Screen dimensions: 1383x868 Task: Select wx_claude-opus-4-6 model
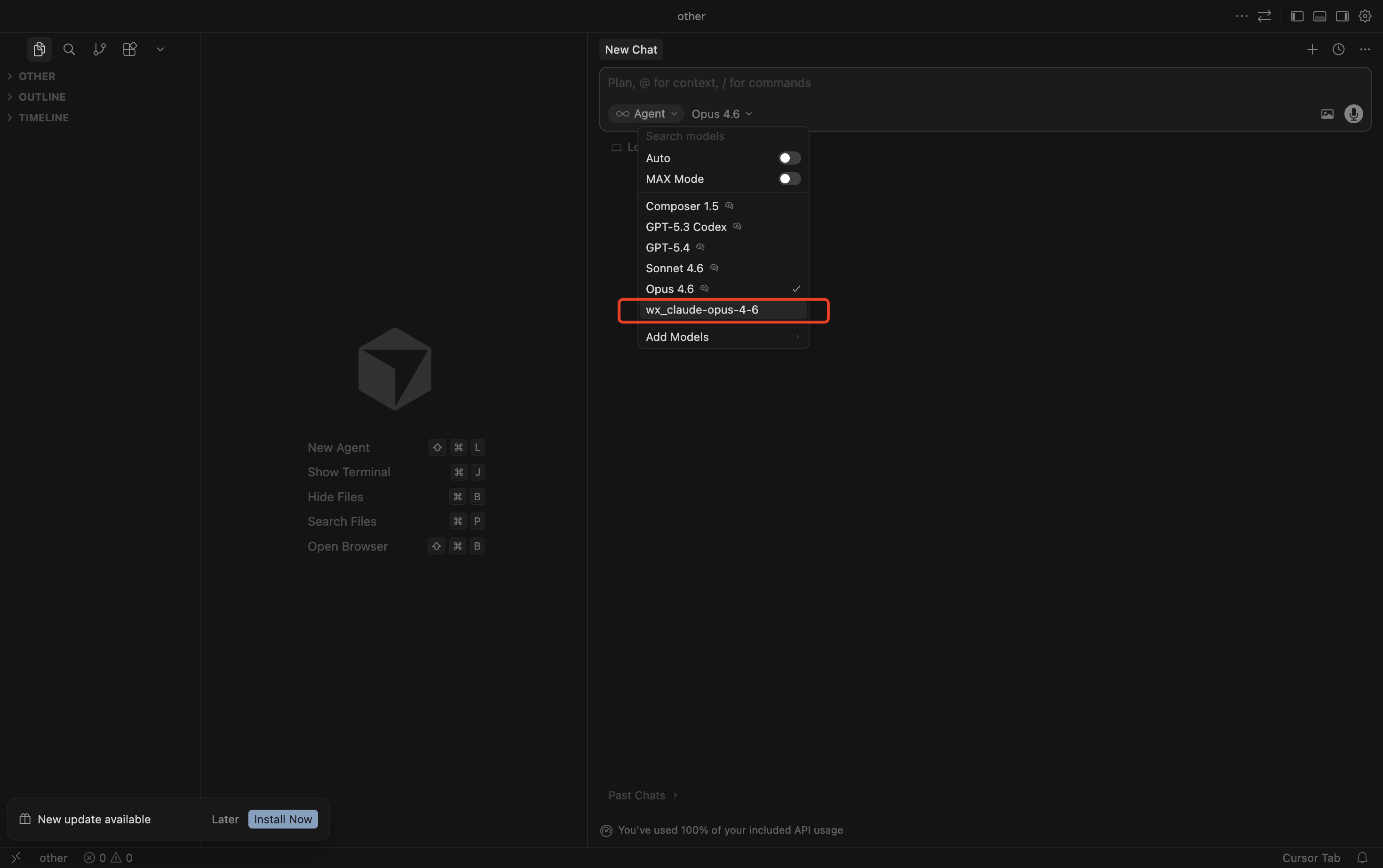tap(702, 309)
